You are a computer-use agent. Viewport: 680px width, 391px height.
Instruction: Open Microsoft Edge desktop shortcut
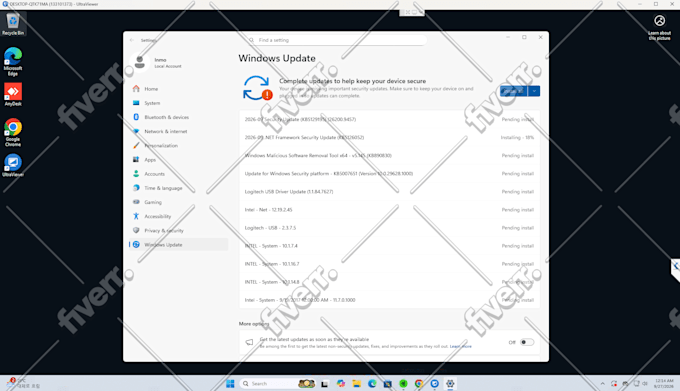13,62
